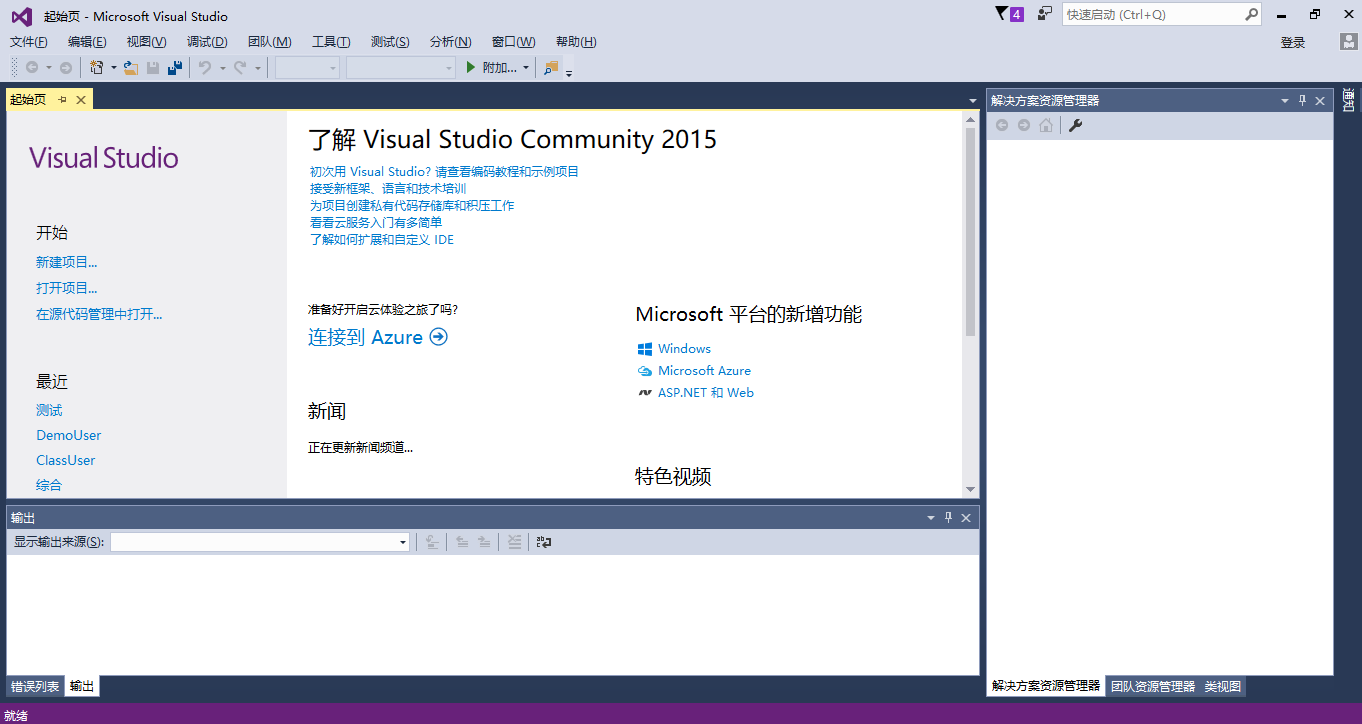
Task: Open the active files dropdown at tab strip end
Action: 973,101
